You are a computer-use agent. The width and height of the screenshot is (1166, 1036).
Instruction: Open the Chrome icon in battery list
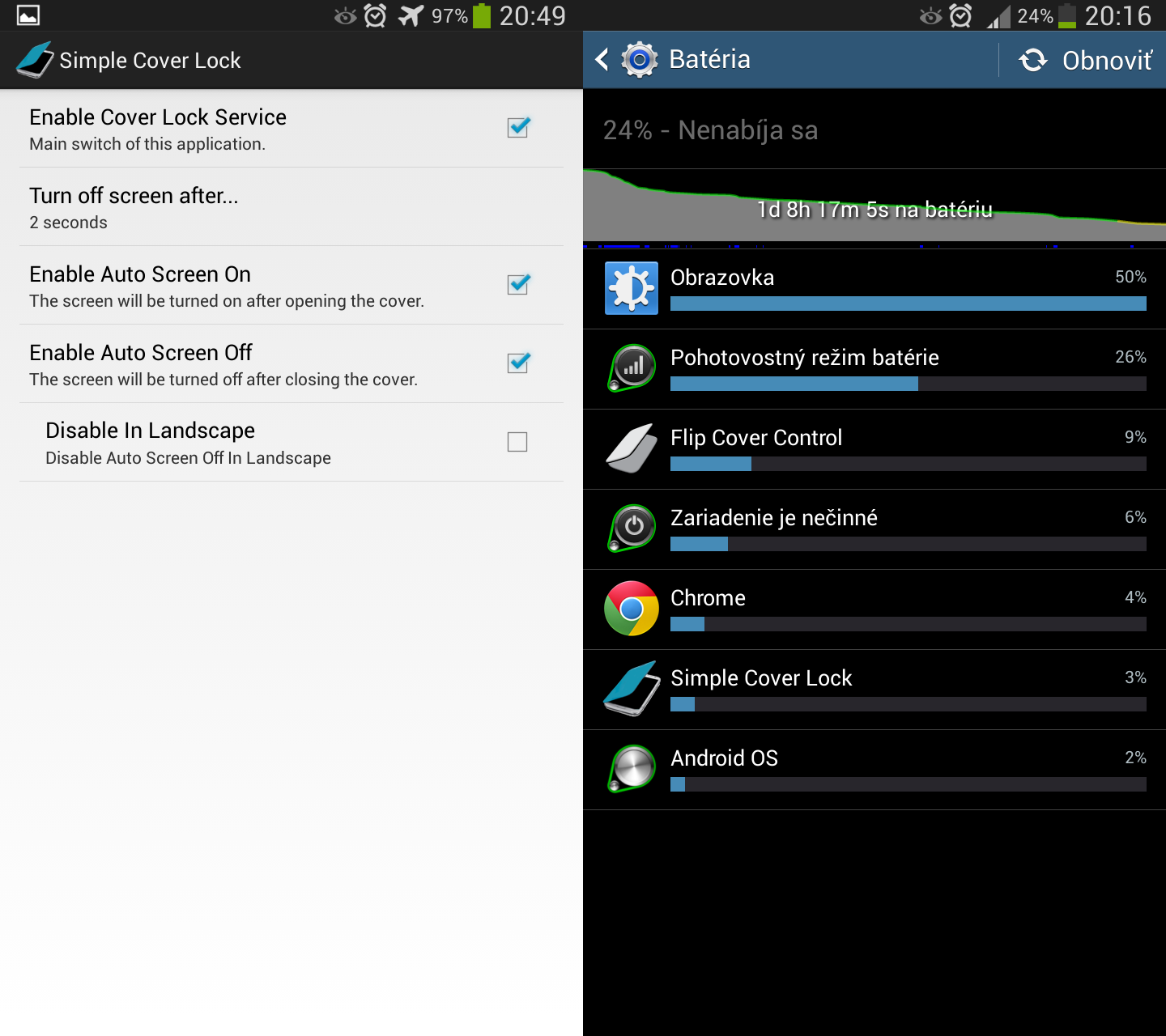(x=632, y=609)
